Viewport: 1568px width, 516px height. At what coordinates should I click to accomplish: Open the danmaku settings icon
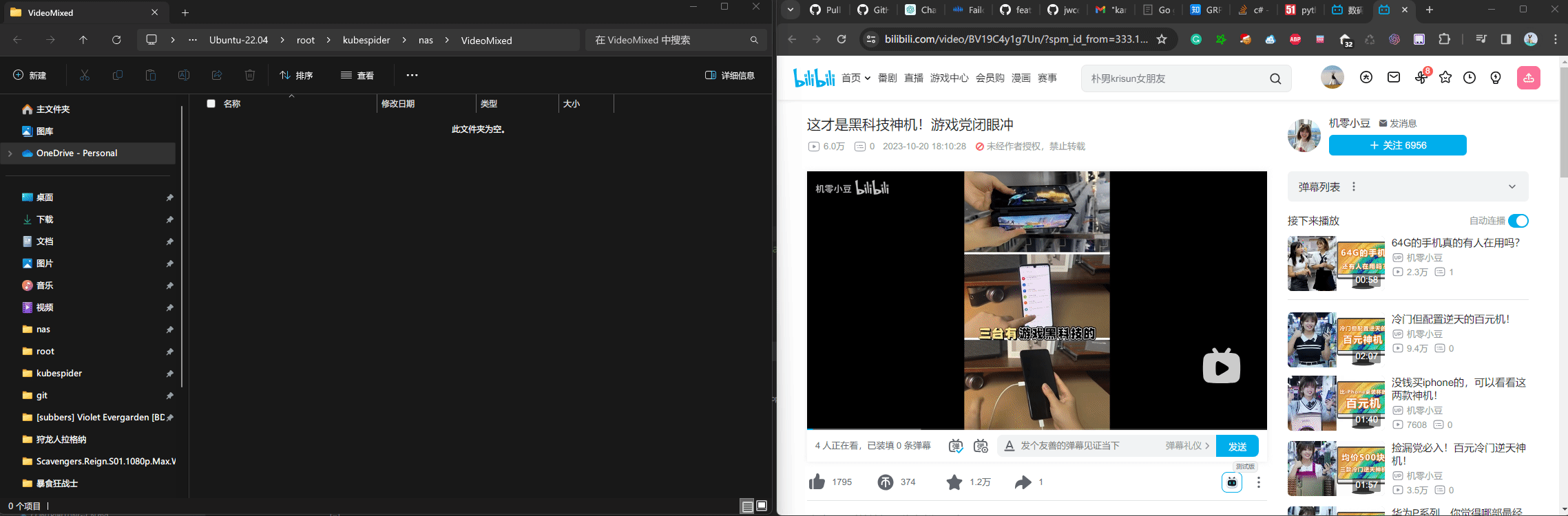pyautogui.click(x=981, y=446)
